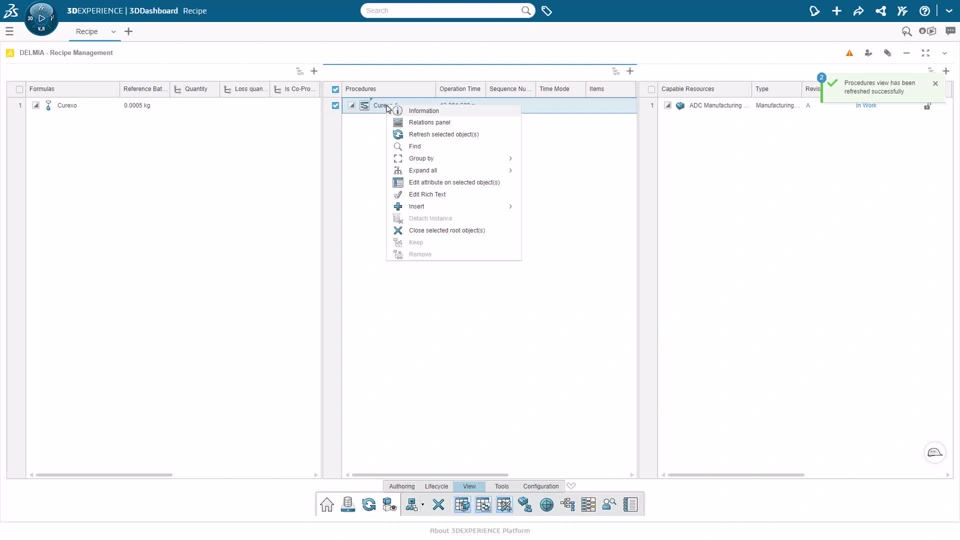Image resolution: width=960 pixels, height=540 pixels.
Task: Click the cubes-with-eye visibility icon in toolbar
Action: (389, 504)
